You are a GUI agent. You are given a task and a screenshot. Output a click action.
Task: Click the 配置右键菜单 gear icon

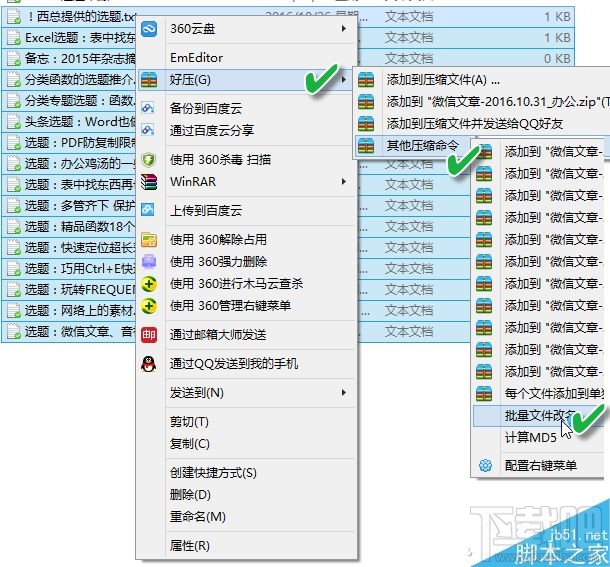point(485,465)
